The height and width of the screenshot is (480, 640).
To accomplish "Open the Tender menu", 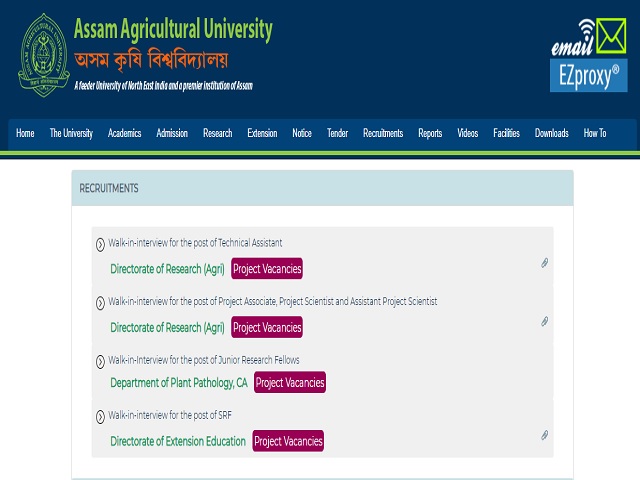I will coord(338,133).
